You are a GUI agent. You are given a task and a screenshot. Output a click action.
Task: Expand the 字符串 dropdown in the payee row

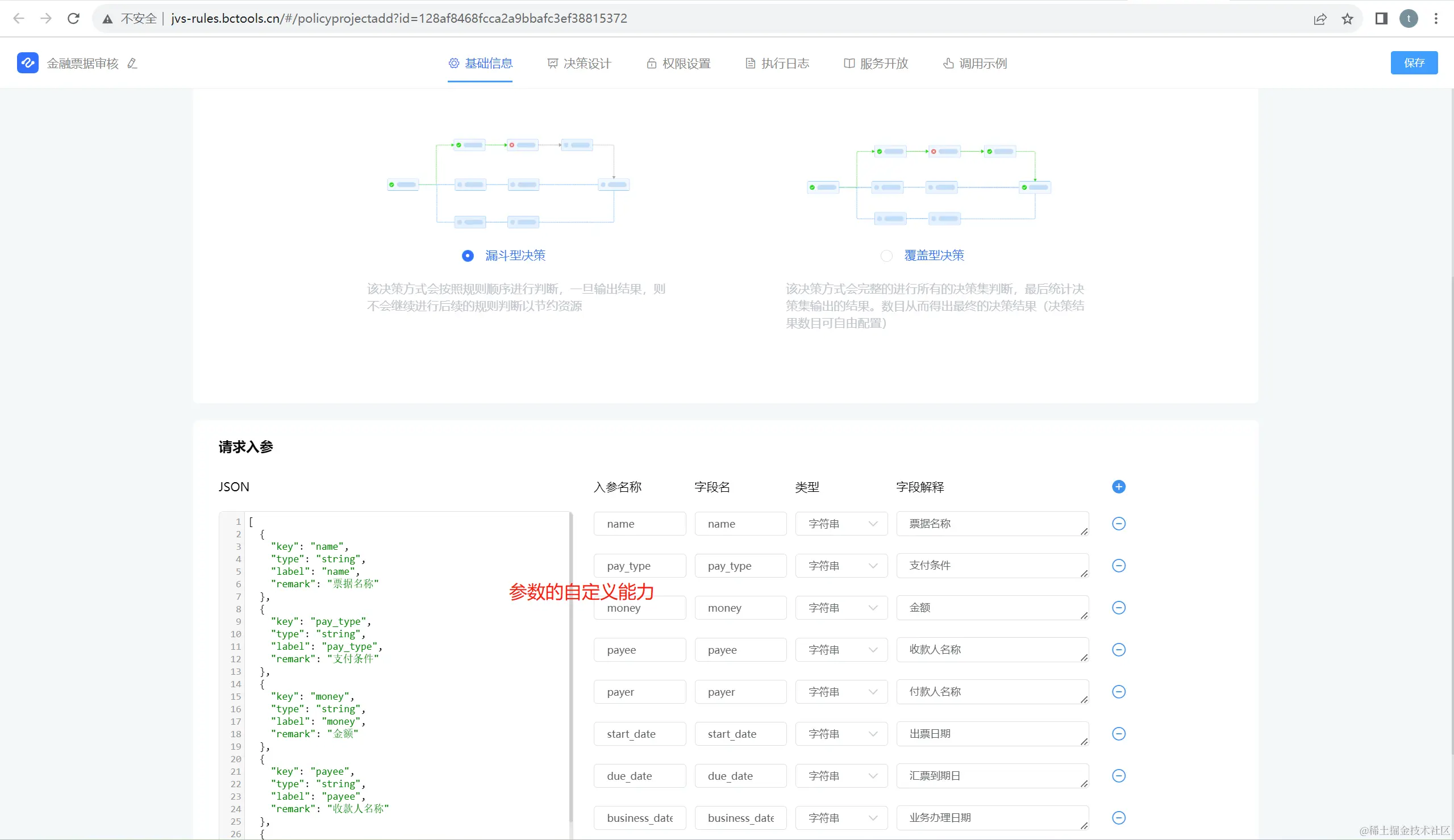click(841, 650)
